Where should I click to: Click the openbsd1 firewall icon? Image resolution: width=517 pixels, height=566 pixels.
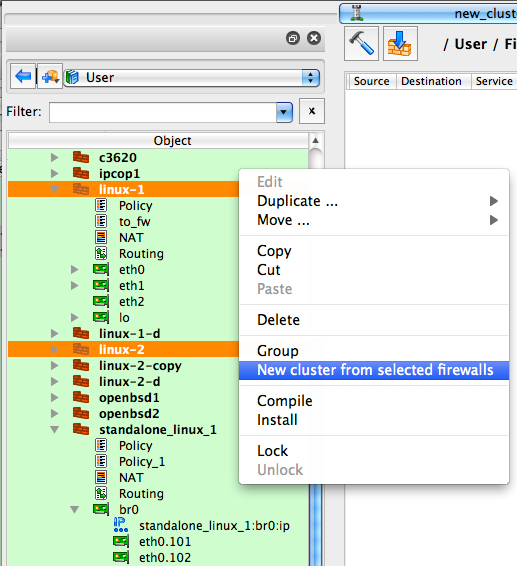(x=81, y=397)
